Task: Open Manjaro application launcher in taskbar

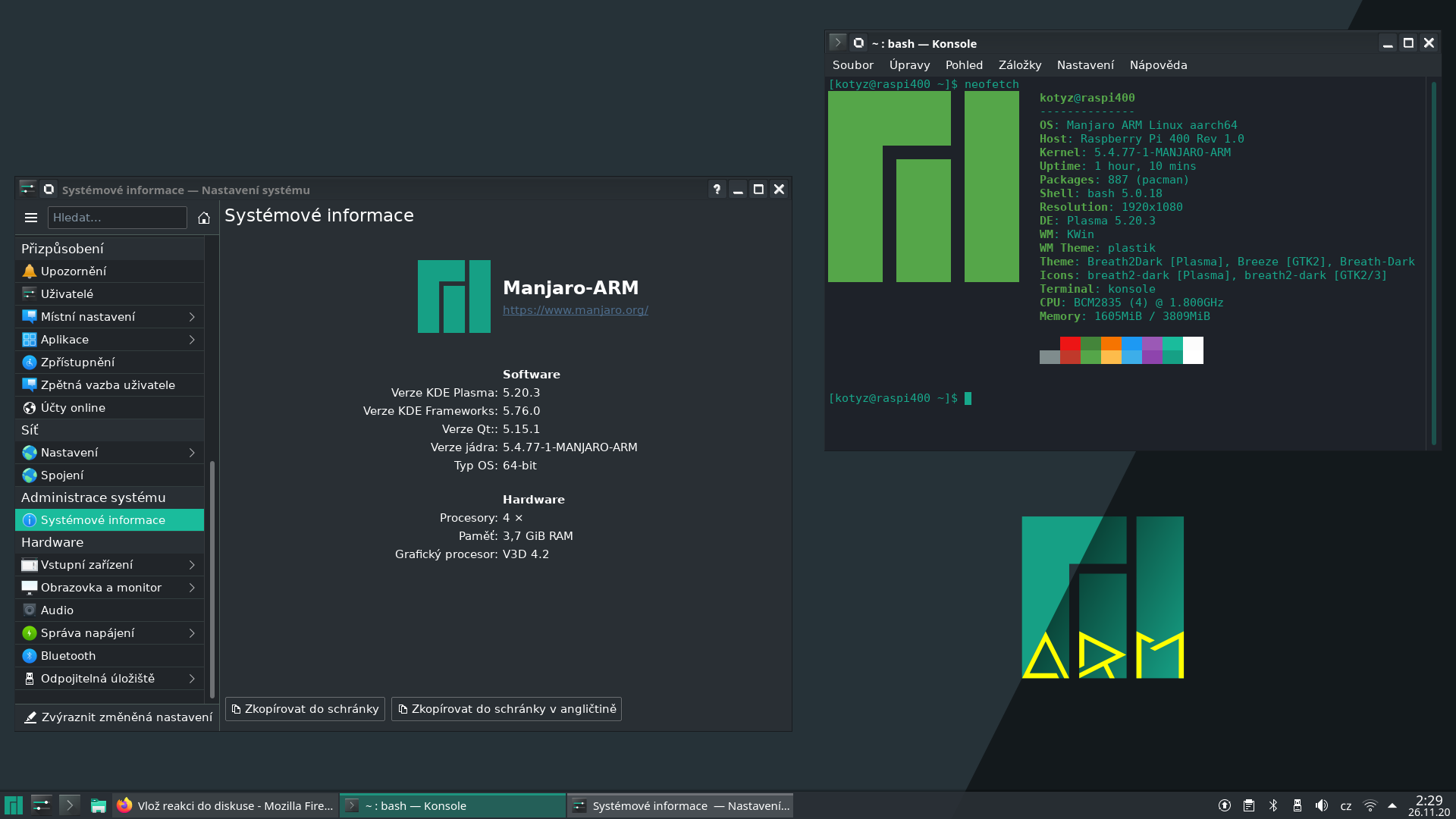Action: point(14,805)
